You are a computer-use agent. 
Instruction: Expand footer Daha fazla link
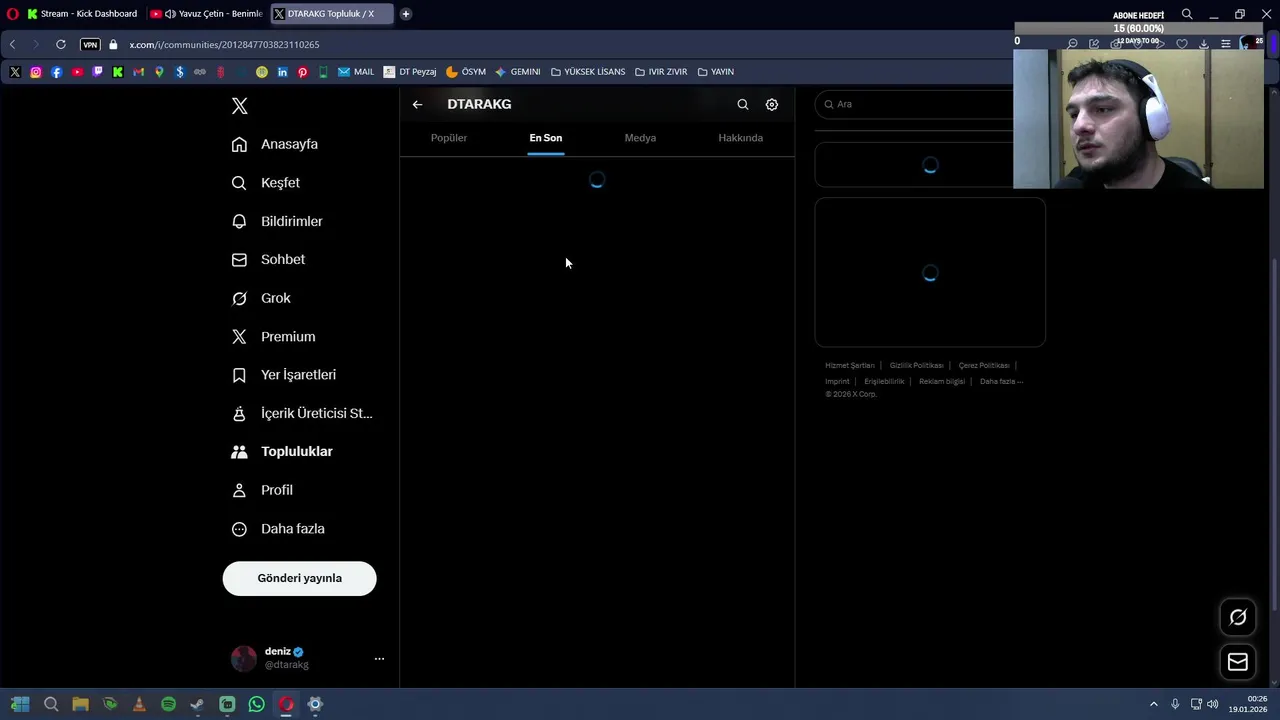coord(1001,382)
